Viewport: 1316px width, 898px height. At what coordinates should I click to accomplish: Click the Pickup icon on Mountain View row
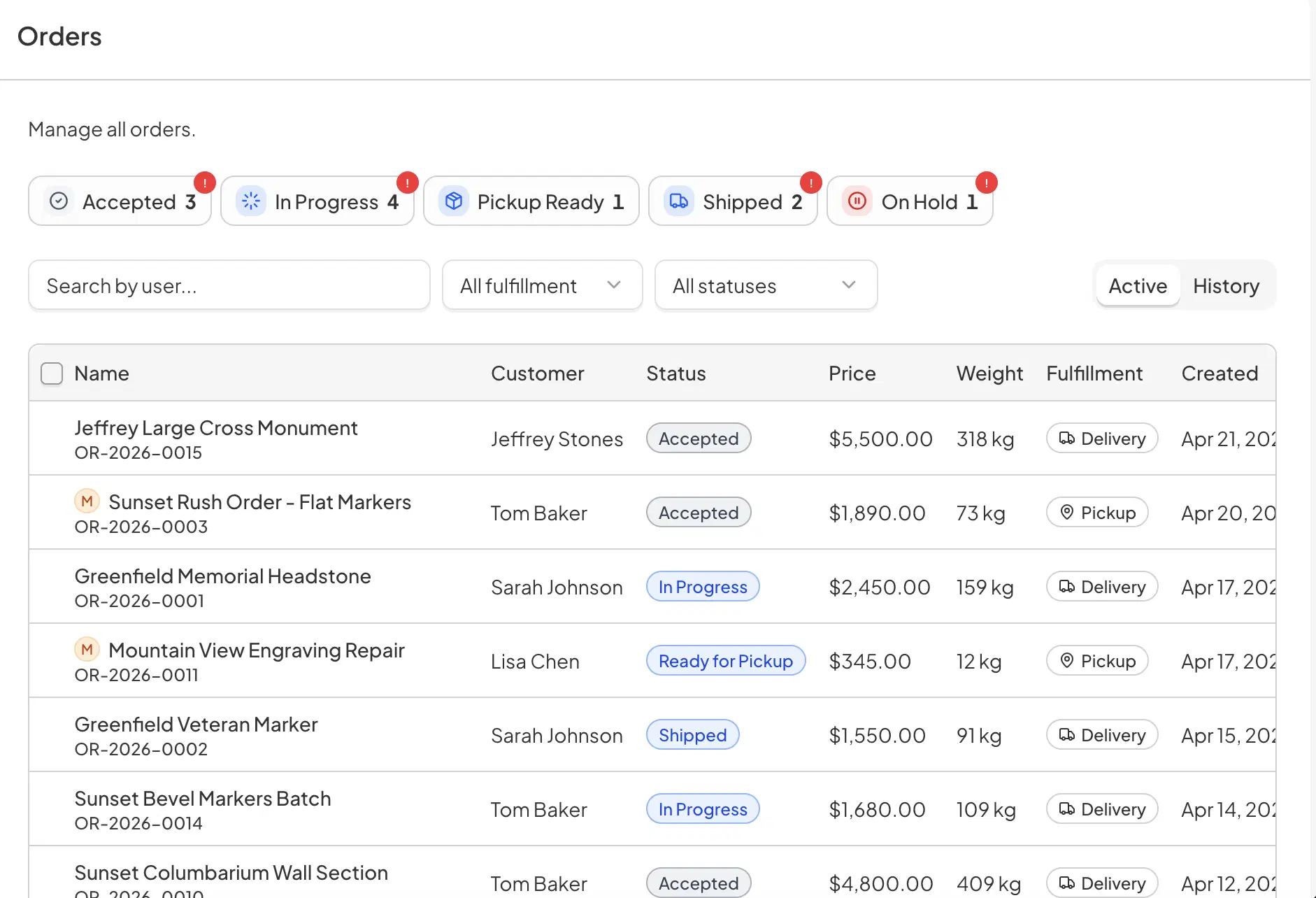pyautogui.click(x=1068, y=660)
